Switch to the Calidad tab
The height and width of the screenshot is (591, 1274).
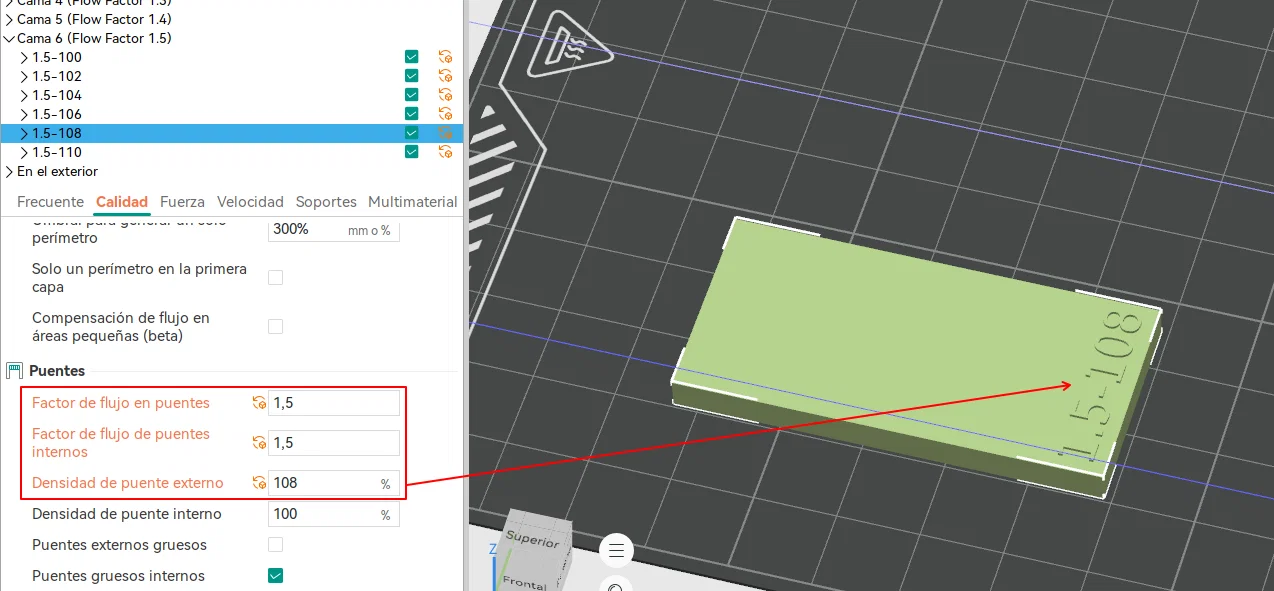point(122,202)
